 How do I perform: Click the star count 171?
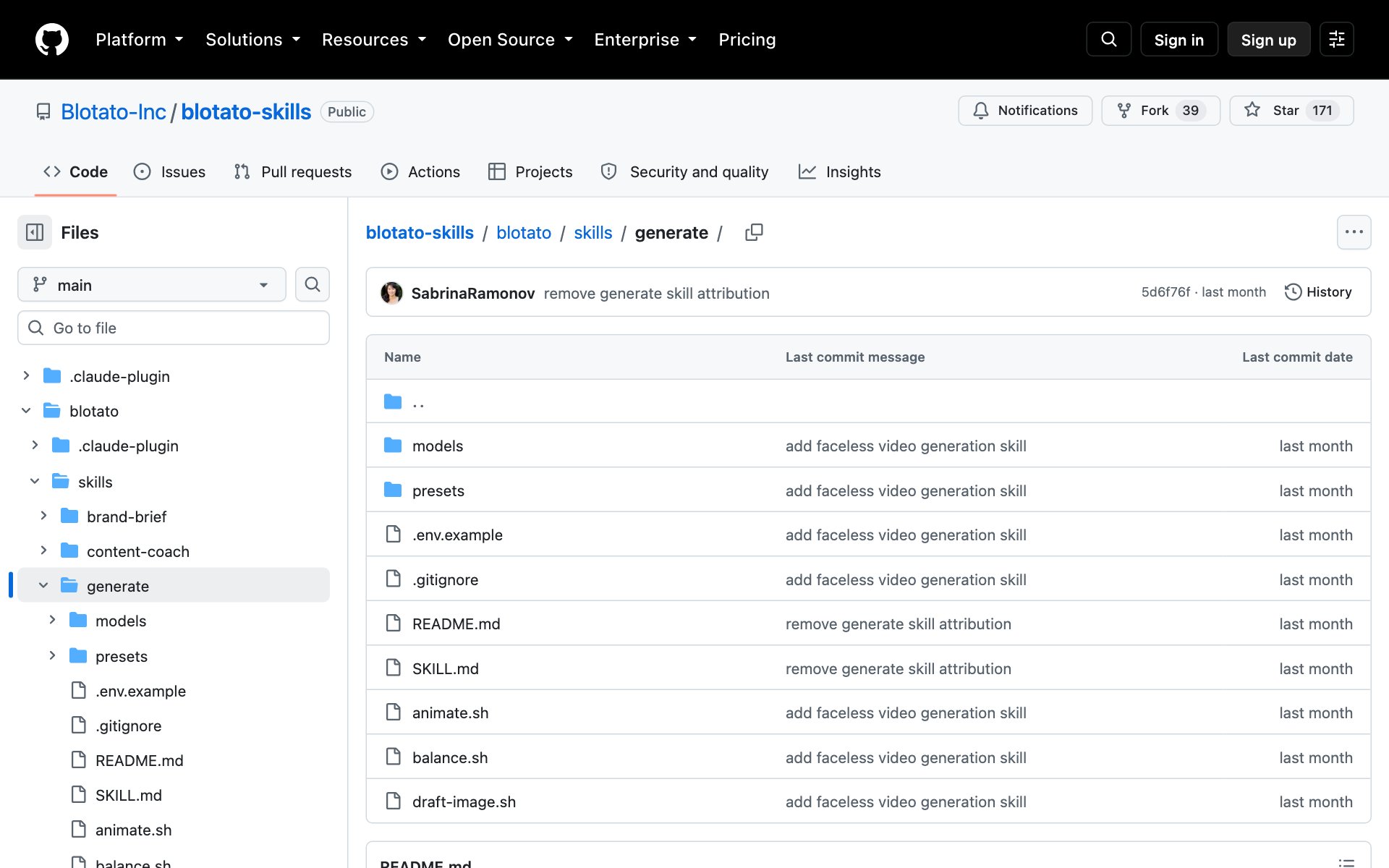1322,110
